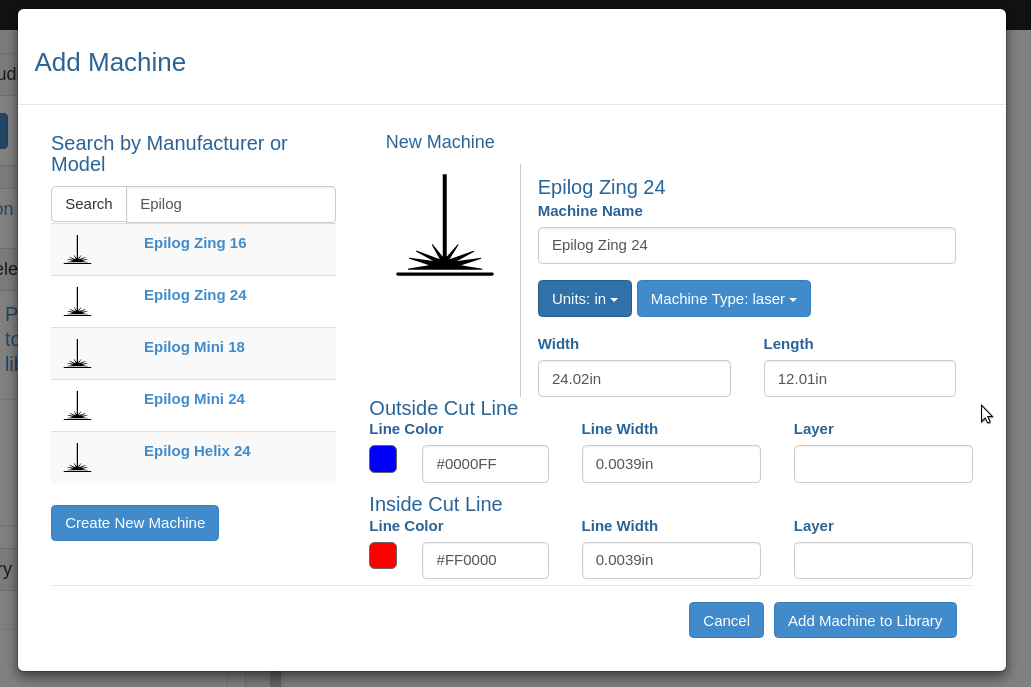Click the Create New Machine button
The width and height of the screenshot is (1031, 687).
(135, 523)
